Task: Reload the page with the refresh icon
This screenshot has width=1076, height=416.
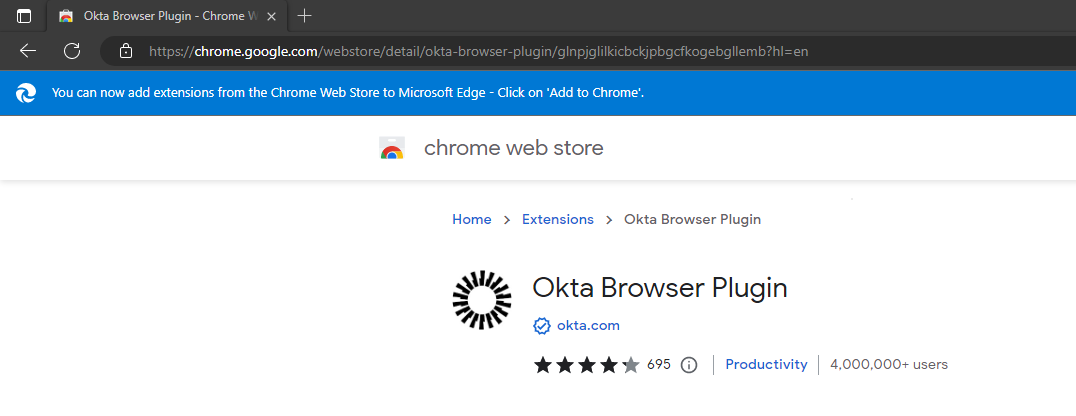Action: pyautogui.click(x=72, y=51)
